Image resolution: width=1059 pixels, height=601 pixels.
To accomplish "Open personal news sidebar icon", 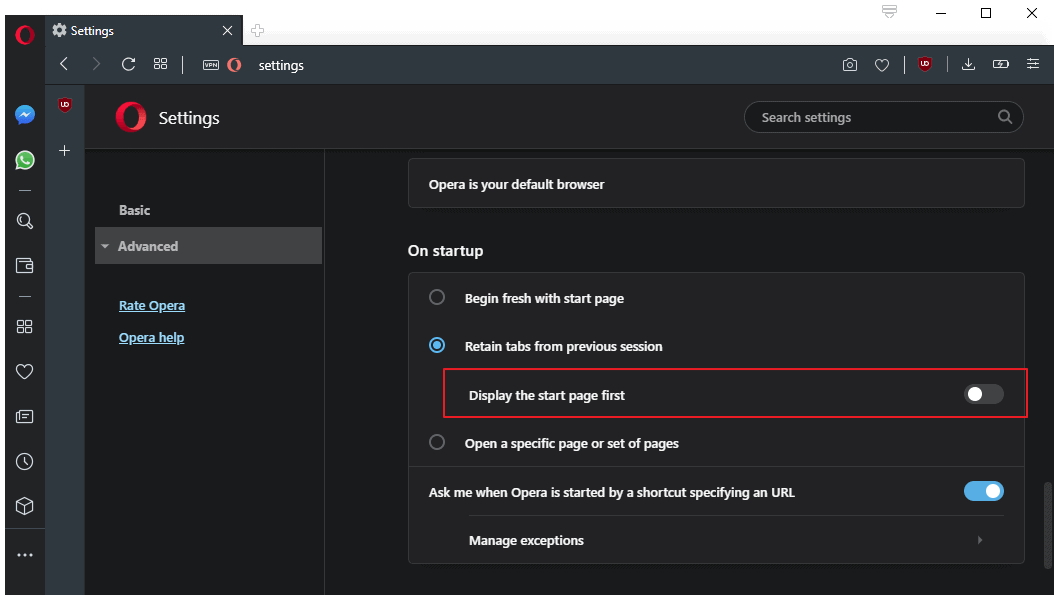I will pos(25,417).
